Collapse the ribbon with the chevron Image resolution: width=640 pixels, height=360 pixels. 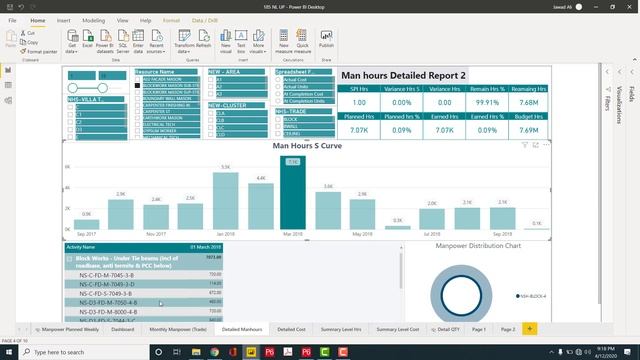coord(635,60)
